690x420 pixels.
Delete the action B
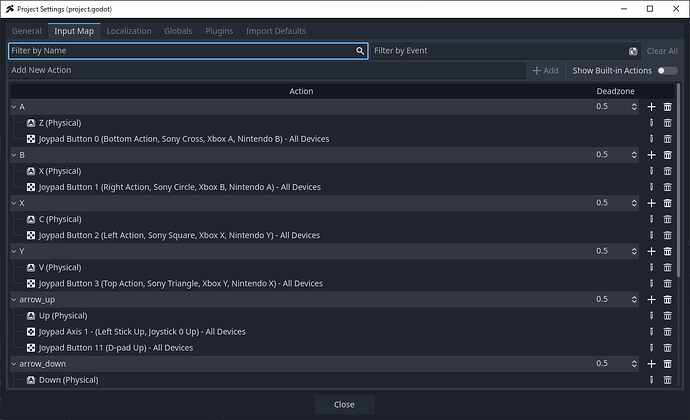point(667,155)
